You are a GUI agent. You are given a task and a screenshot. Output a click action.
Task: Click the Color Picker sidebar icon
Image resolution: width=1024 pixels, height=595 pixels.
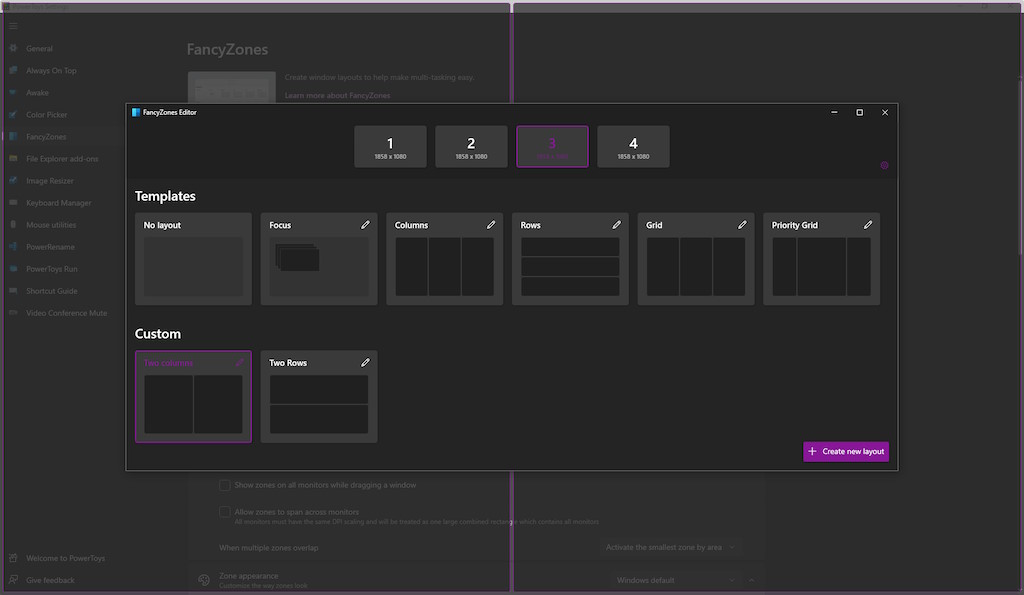tap(13, 114)
